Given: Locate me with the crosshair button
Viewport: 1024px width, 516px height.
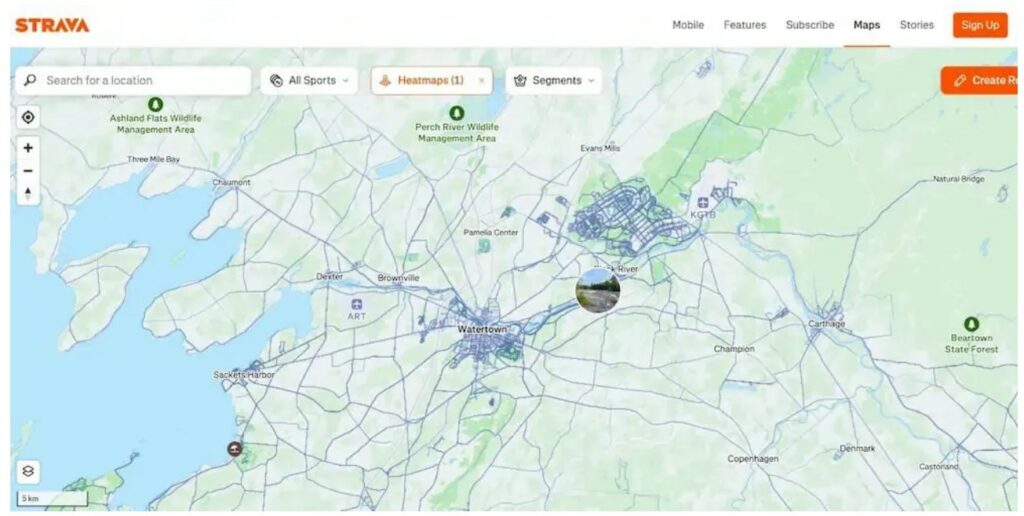Looking at the screenshot, I should pos(28,118).
